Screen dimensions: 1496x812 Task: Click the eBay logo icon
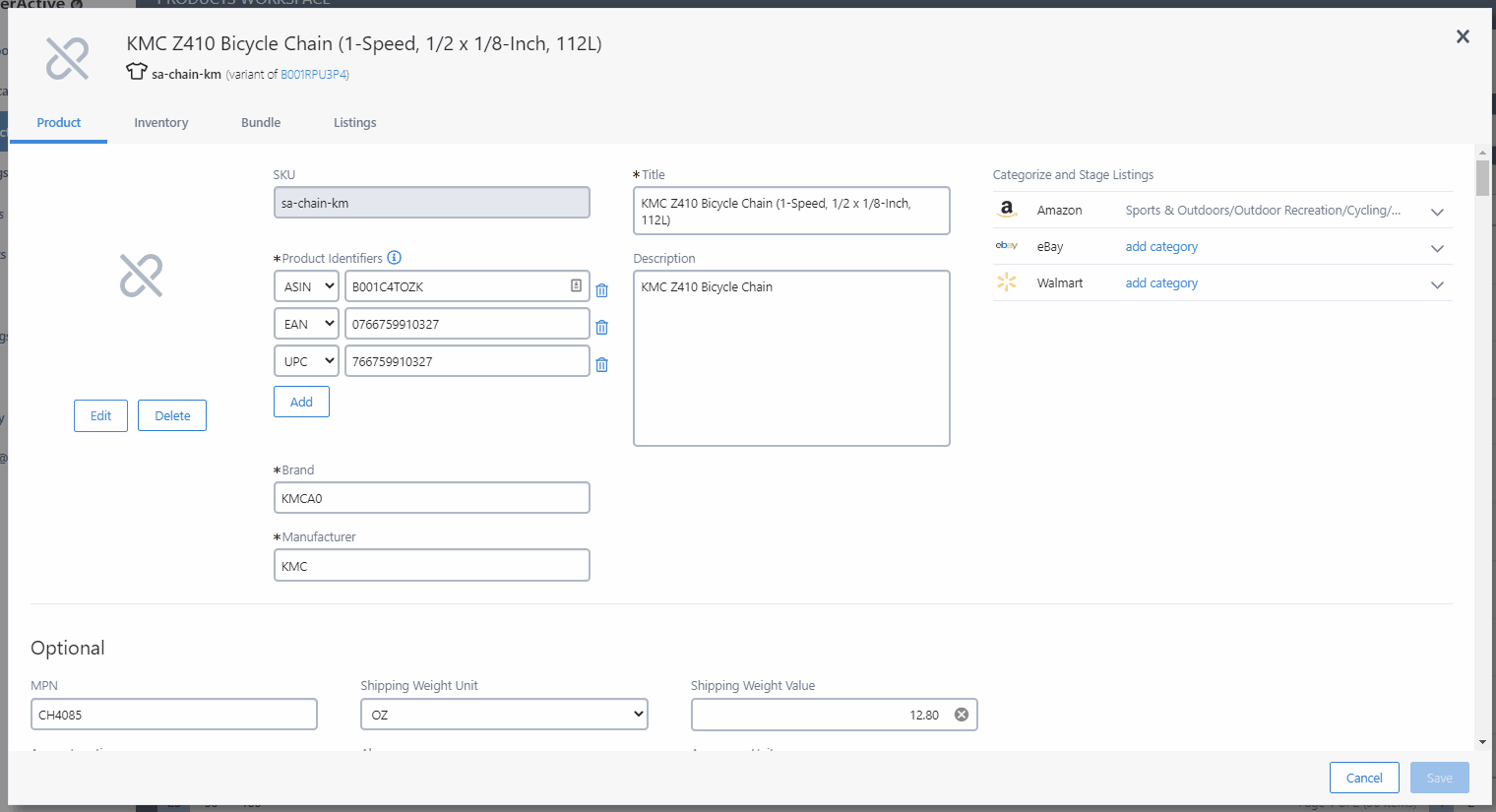(x=1006, y=246)
